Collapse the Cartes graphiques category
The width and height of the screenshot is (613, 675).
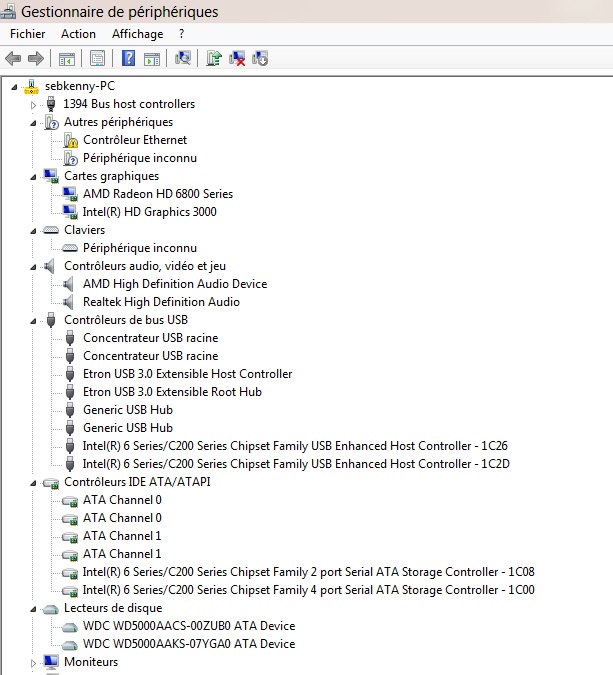tap(34, 176)
